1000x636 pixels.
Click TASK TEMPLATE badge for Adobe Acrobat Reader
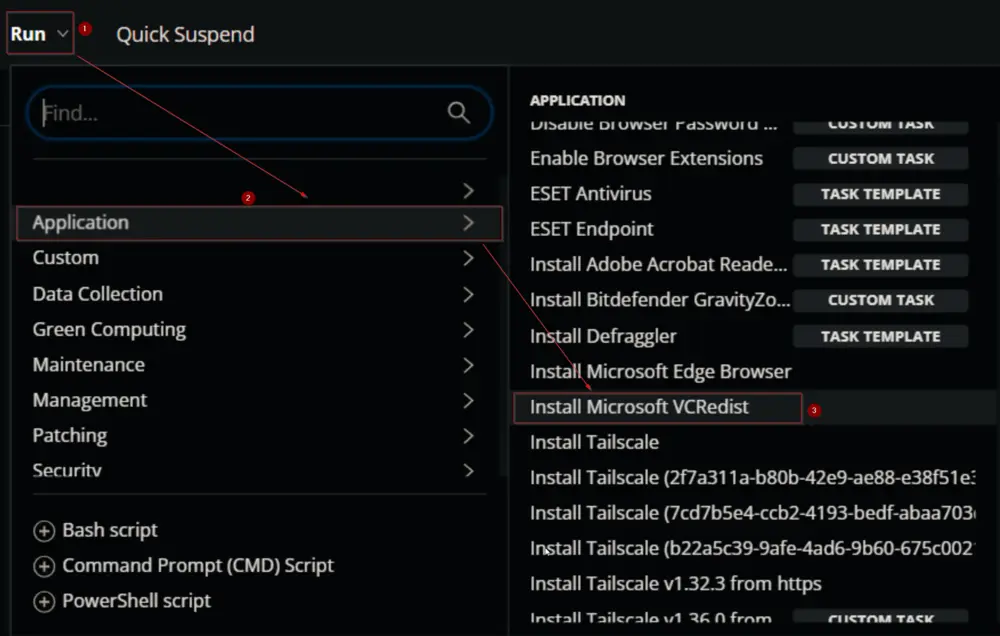881,265
